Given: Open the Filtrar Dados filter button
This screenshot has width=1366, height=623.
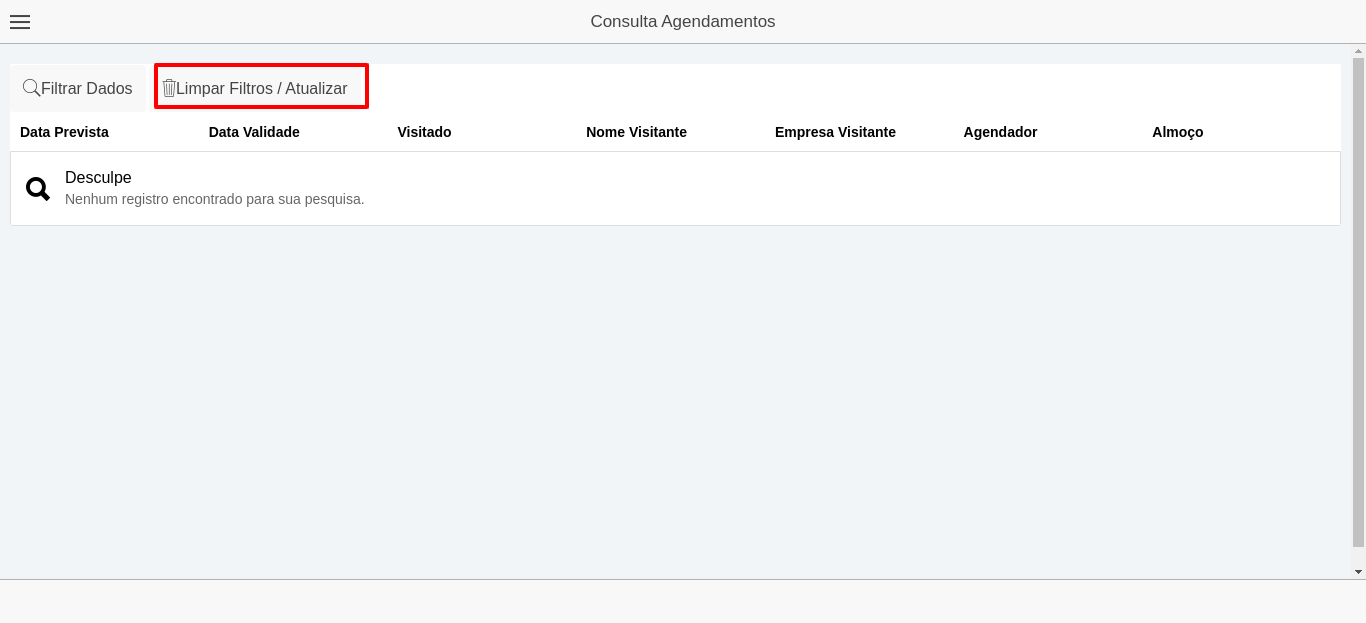Looking at the screenshot, I should coord(78,88).
